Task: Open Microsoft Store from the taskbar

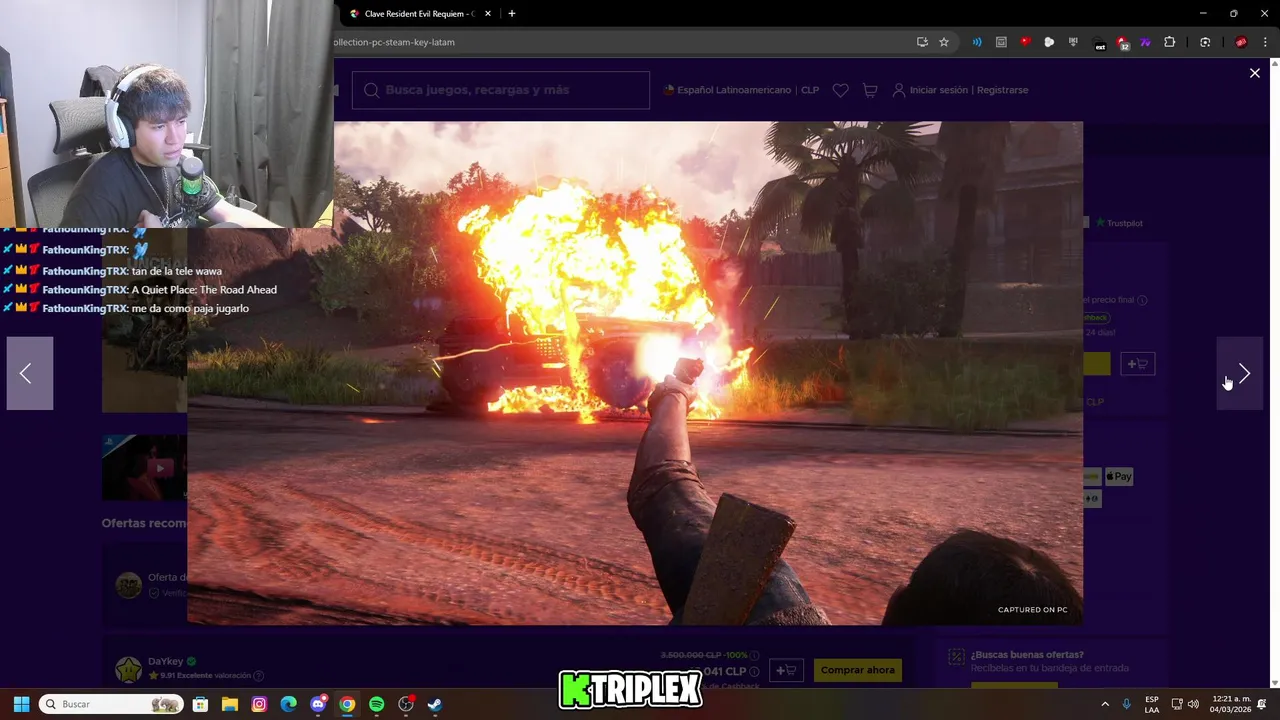Action: (x=200, y=704)
